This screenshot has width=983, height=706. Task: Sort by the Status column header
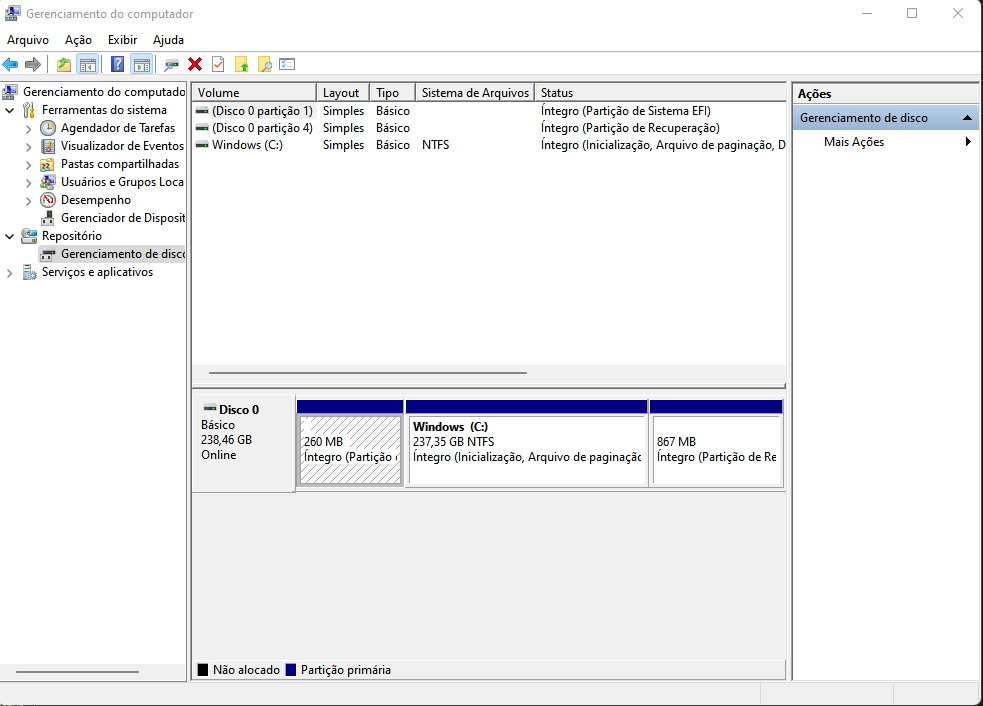click(x=660, y=92)
